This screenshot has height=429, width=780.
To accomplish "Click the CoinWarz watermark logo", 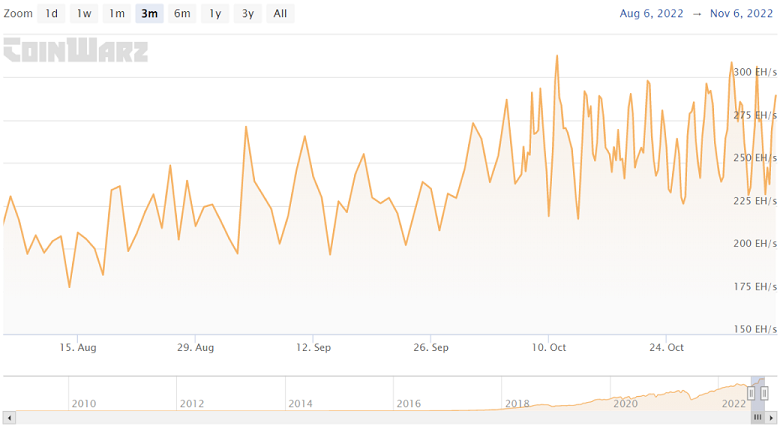I will coord(76,50).
